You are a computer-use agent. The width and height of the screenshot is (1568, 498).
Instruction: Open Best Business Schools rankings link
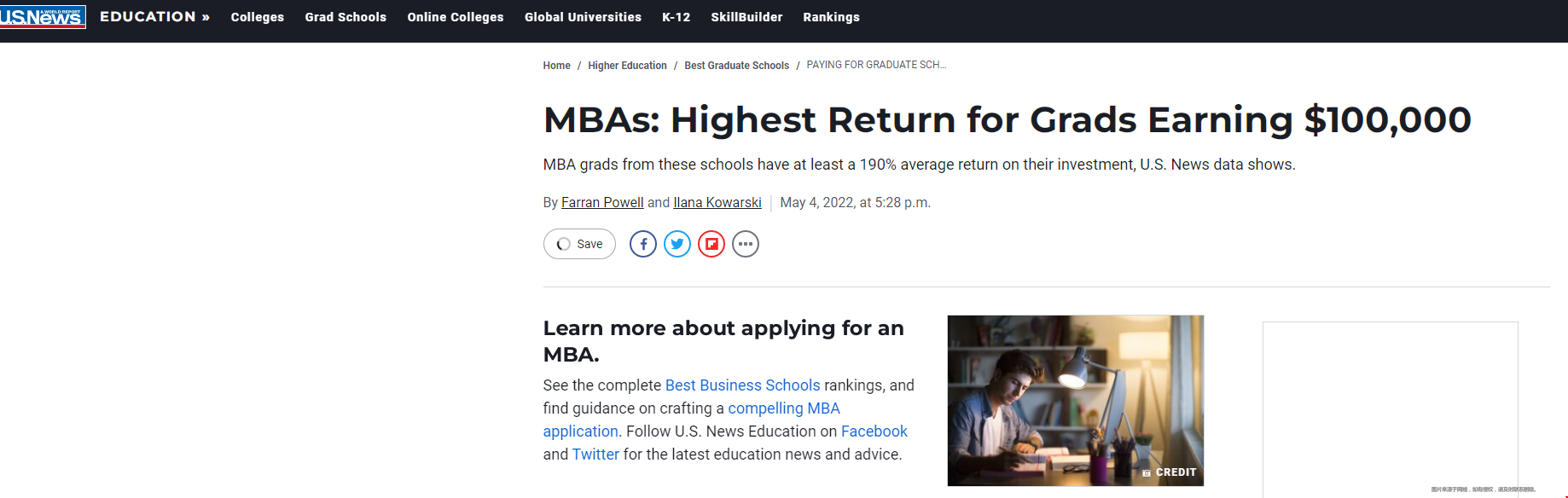742,385
